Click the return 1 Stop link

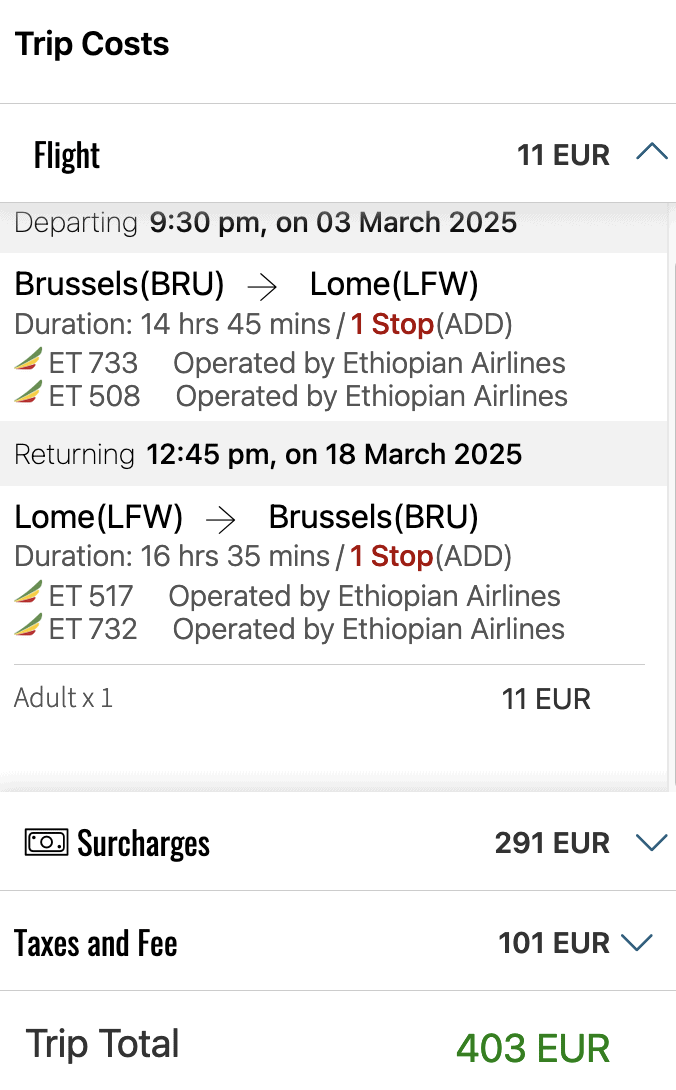[x=391, y=556]
